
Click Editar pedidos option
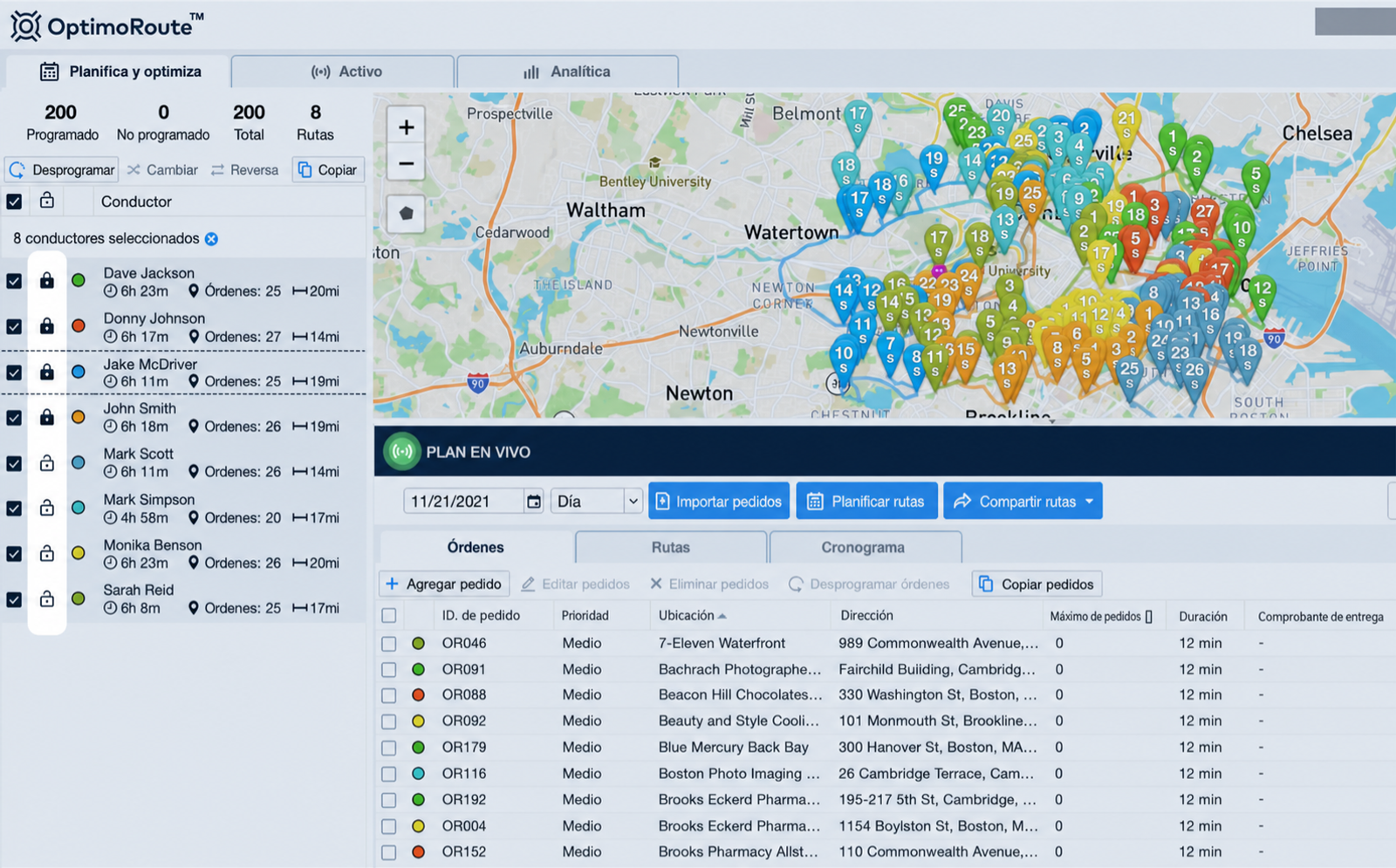(x=576, y=584)
